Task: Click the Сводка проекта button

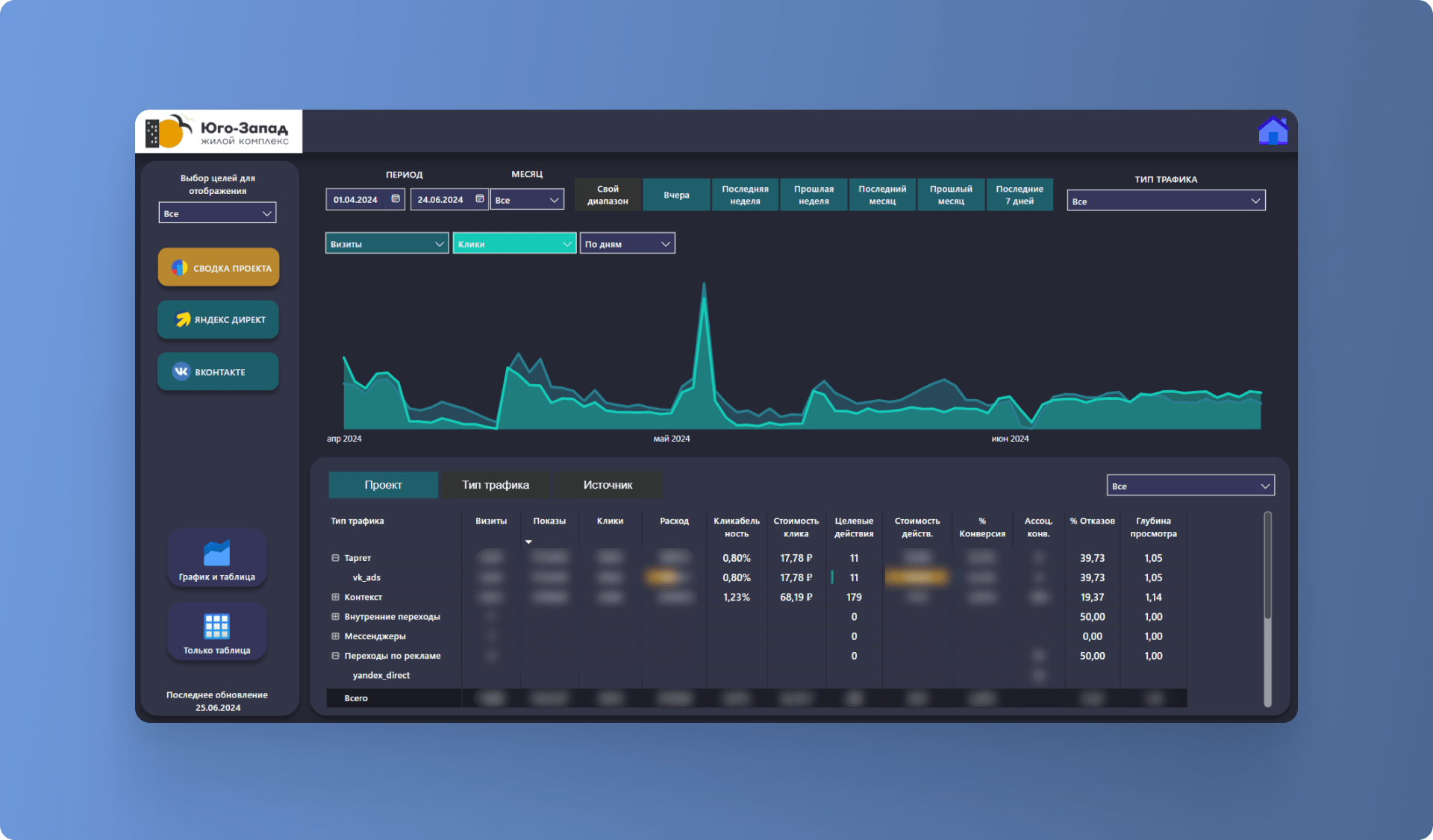Action: pyautogui.click(x=218, y=268)
